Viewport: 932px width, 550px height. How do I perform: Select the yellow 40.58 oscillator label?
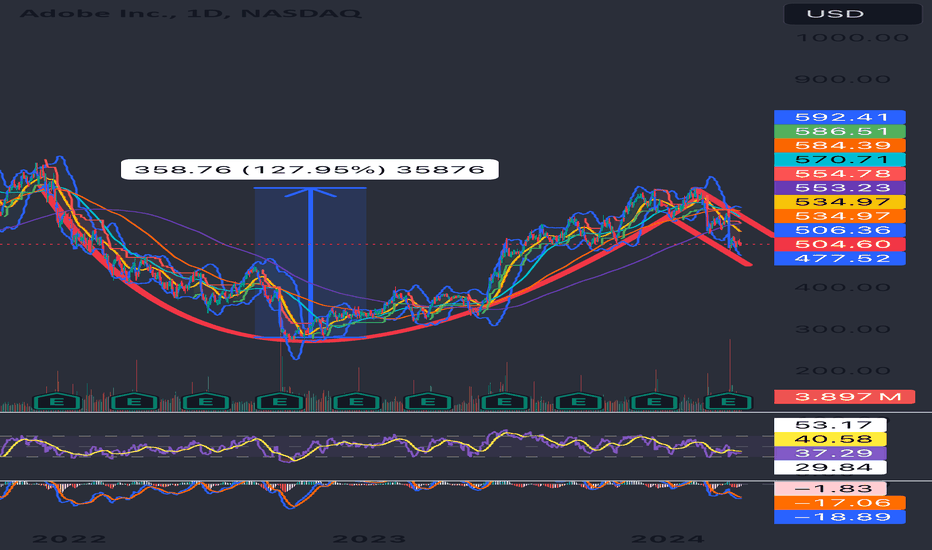coord(830,439)
